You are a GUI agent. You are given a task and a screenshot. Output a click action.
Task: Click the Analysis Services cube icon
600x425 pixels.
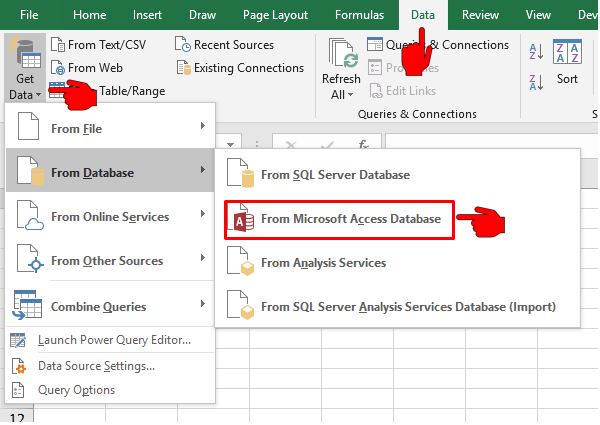pos(240,261)
